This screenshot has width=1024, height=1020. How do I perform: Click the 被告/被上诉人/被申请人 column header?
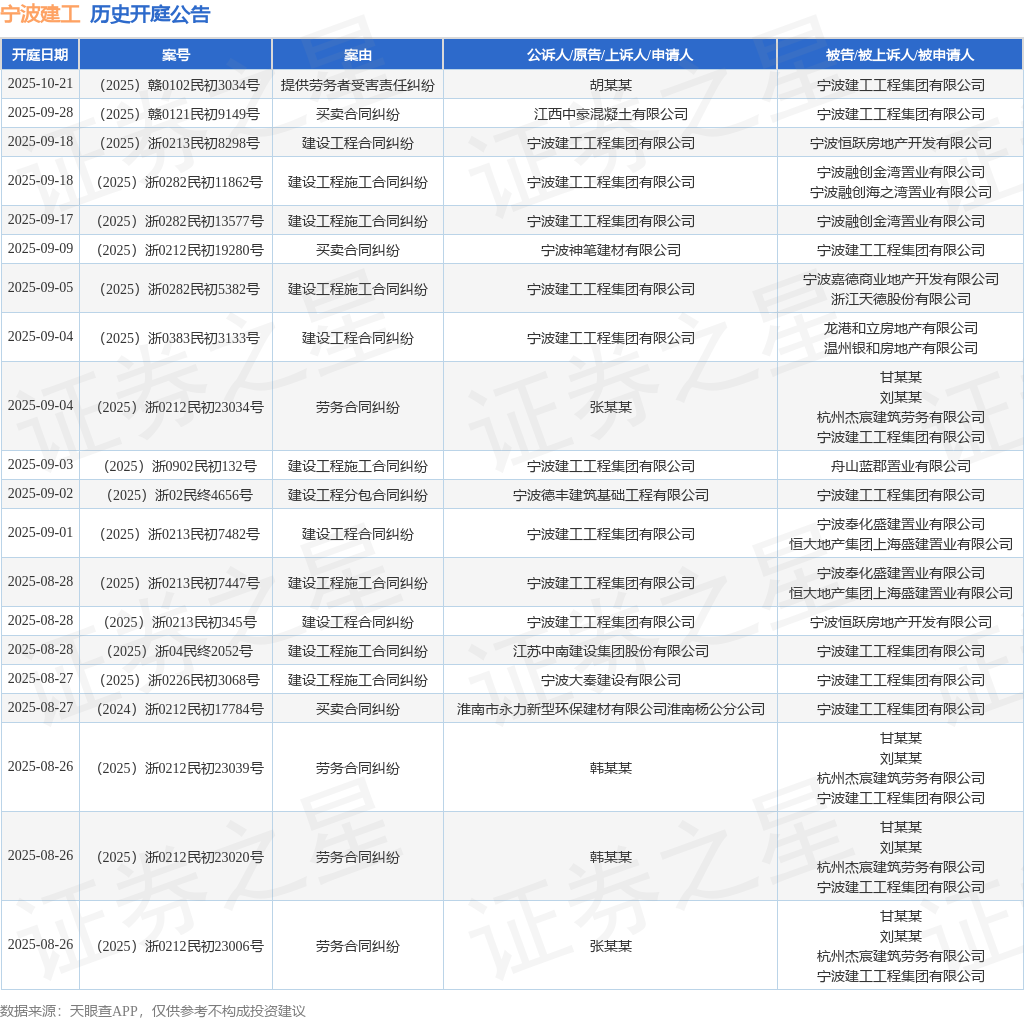tap(900, 55)
